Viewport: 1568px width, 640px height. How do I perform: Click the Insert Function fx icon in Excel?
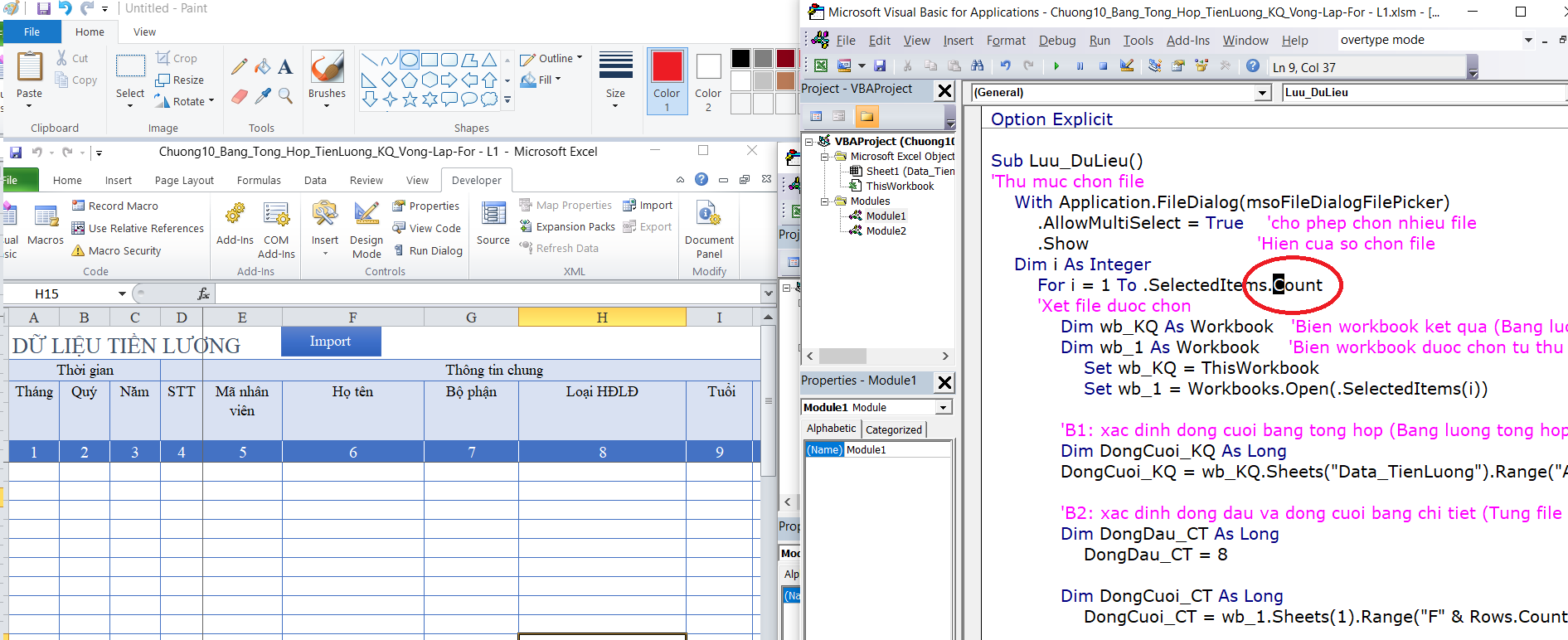(x=203, y=293)
